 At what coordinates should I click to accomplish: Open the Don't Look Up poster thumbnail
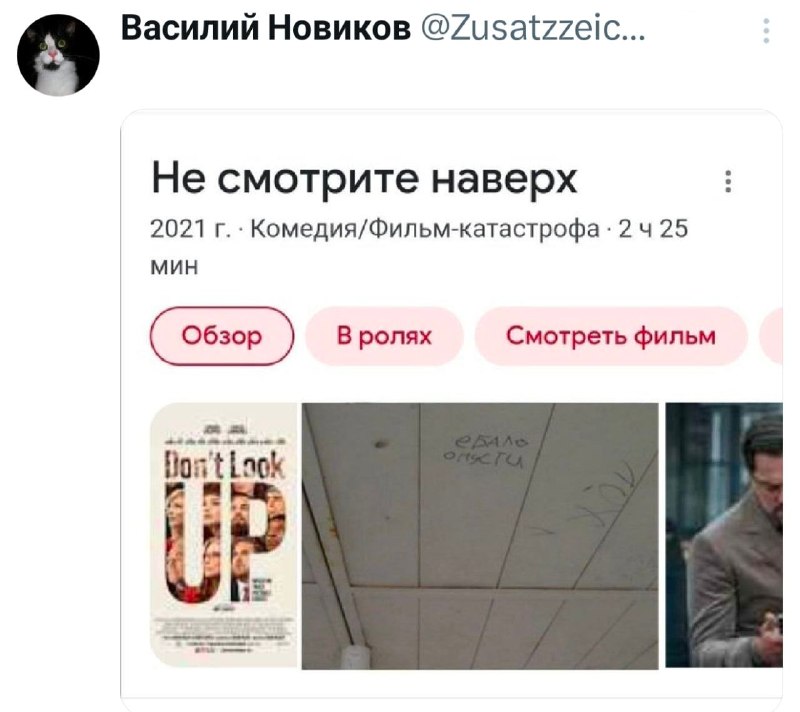pyautogui.click(x=223, y=536)
